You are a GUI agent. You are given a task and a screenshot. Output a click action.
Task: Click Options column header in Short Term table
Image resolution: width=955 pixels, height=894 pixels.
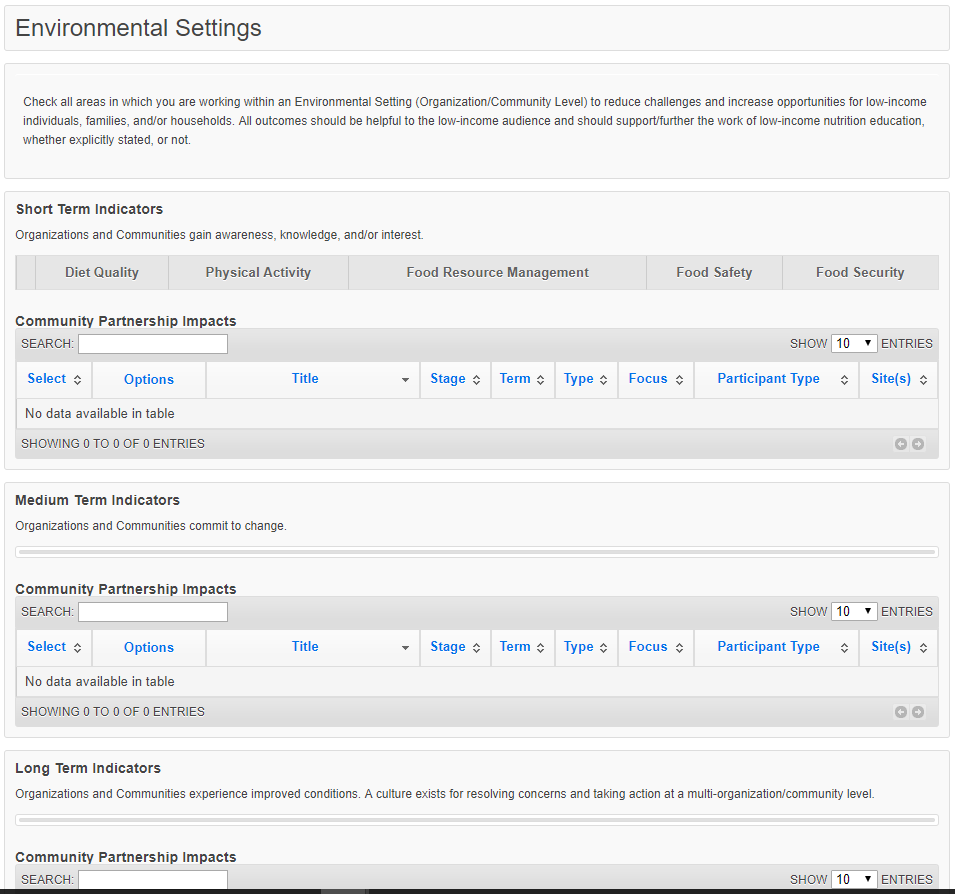(149, 380)
